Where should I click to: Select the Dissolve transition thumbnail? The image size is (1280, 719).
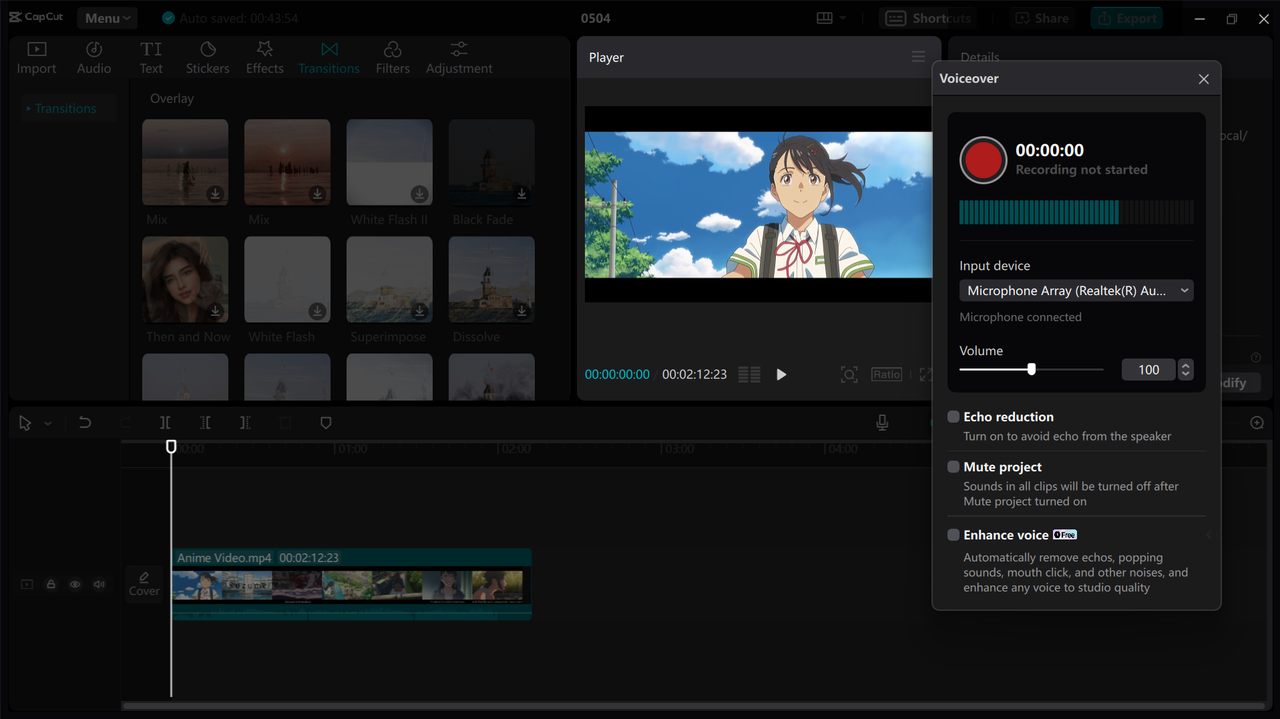click(491, 280)
